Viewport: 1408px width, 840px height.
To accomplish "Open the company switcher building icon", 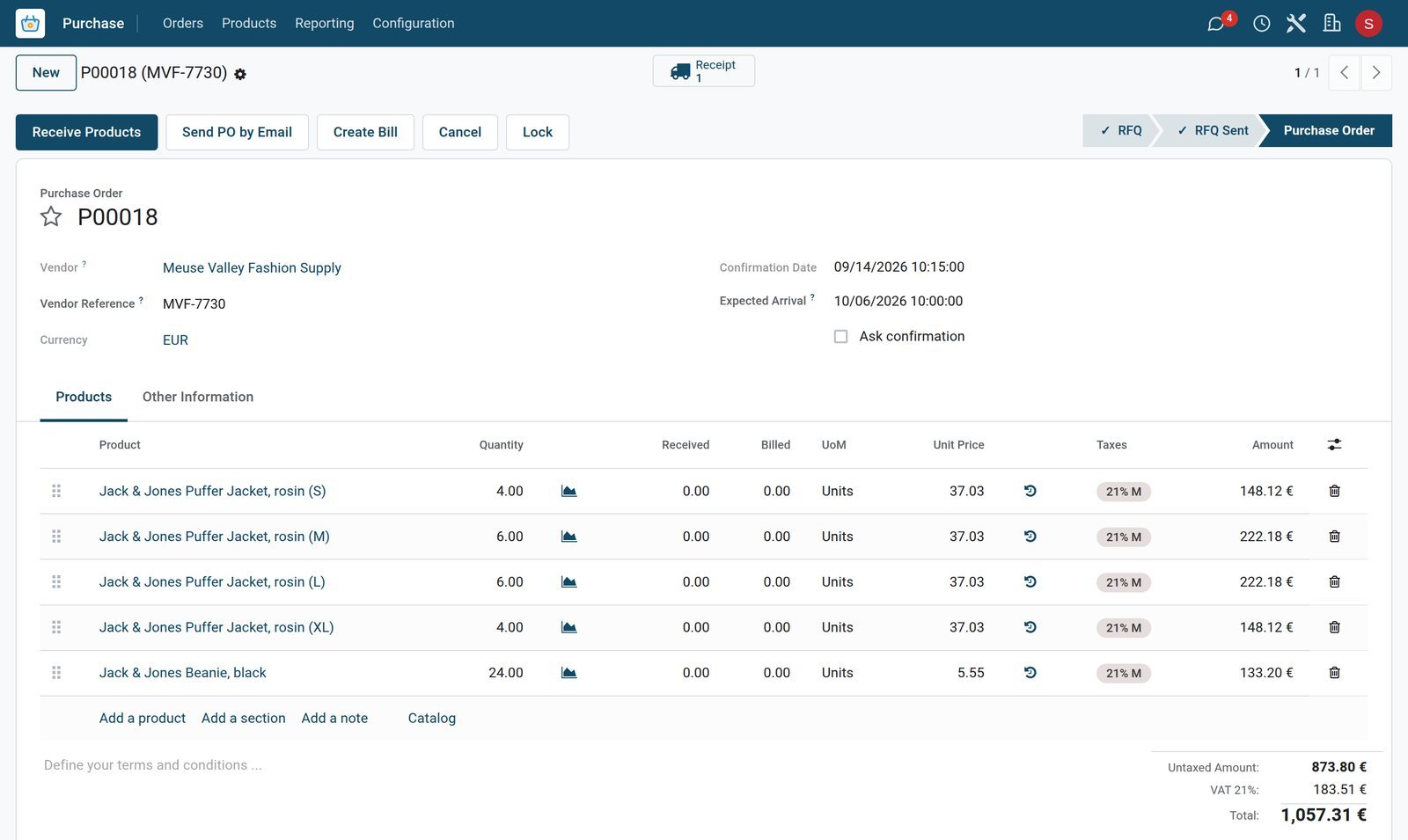I will tap(1331, 24).
